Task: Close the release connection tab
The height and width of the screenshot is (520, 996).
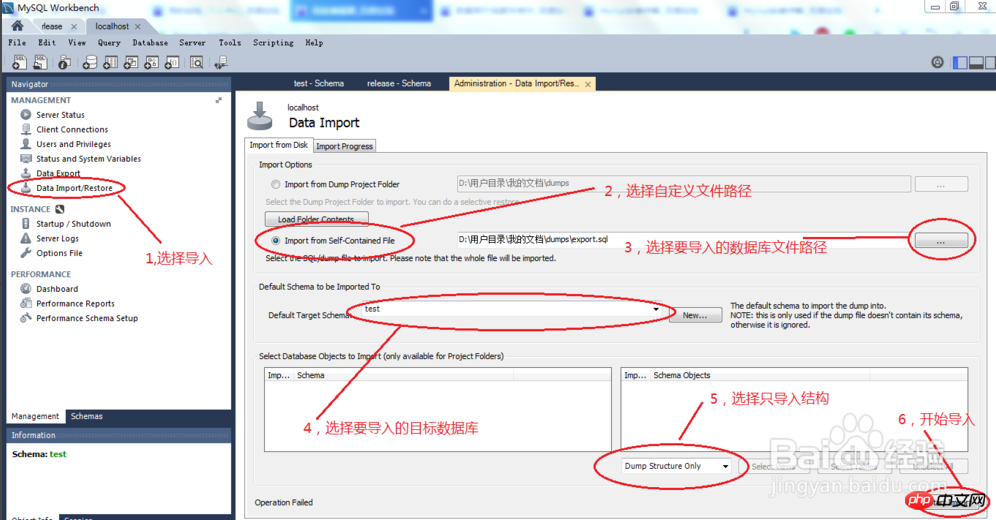Action: pyautogui.click(x=74, y=27)
